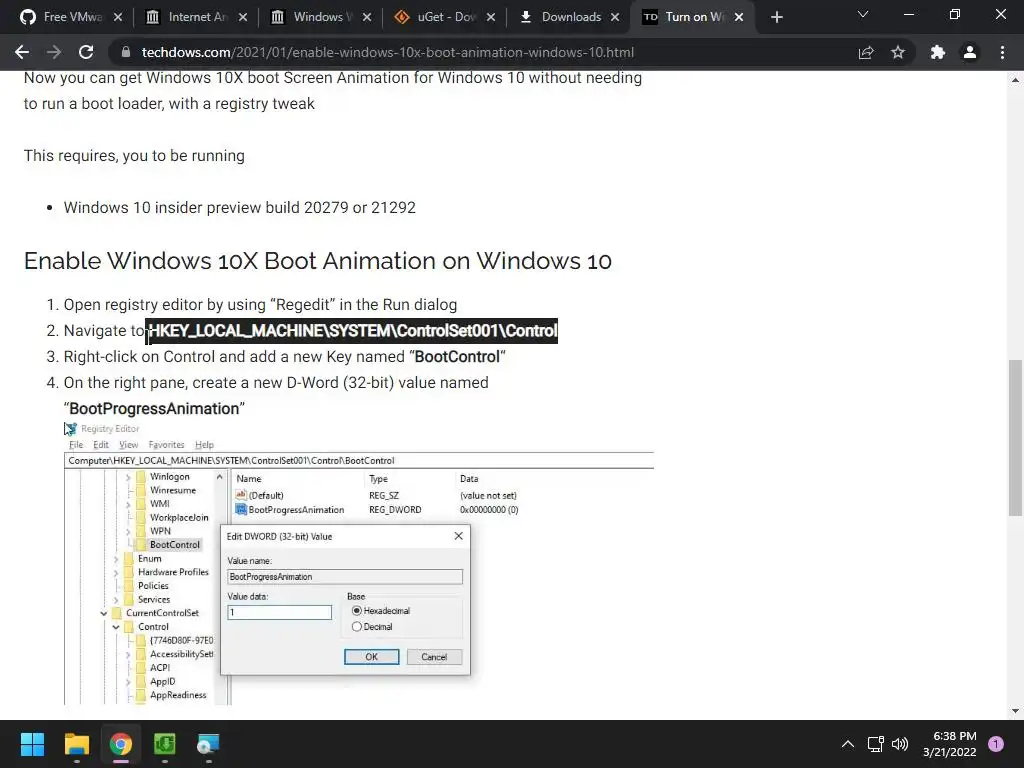
Task: Open Chrome three-dot menu
Action: (x=1002, y=52)
